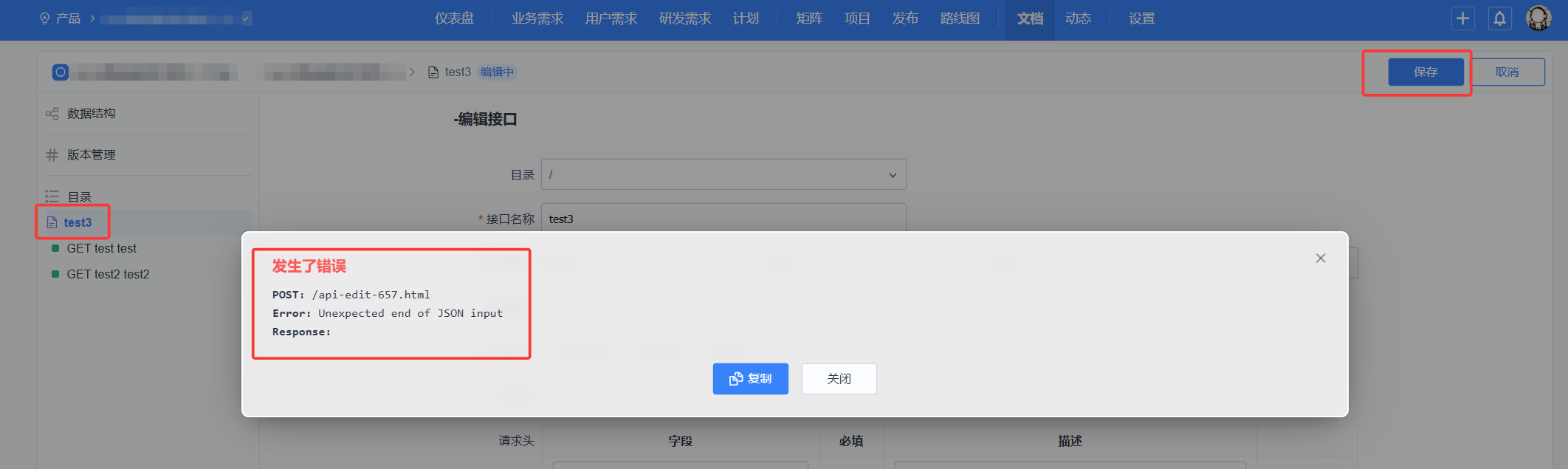Click the test3 breadcrumb text
The height and width of the screenshot is (469, 1568).
point(458,72)
